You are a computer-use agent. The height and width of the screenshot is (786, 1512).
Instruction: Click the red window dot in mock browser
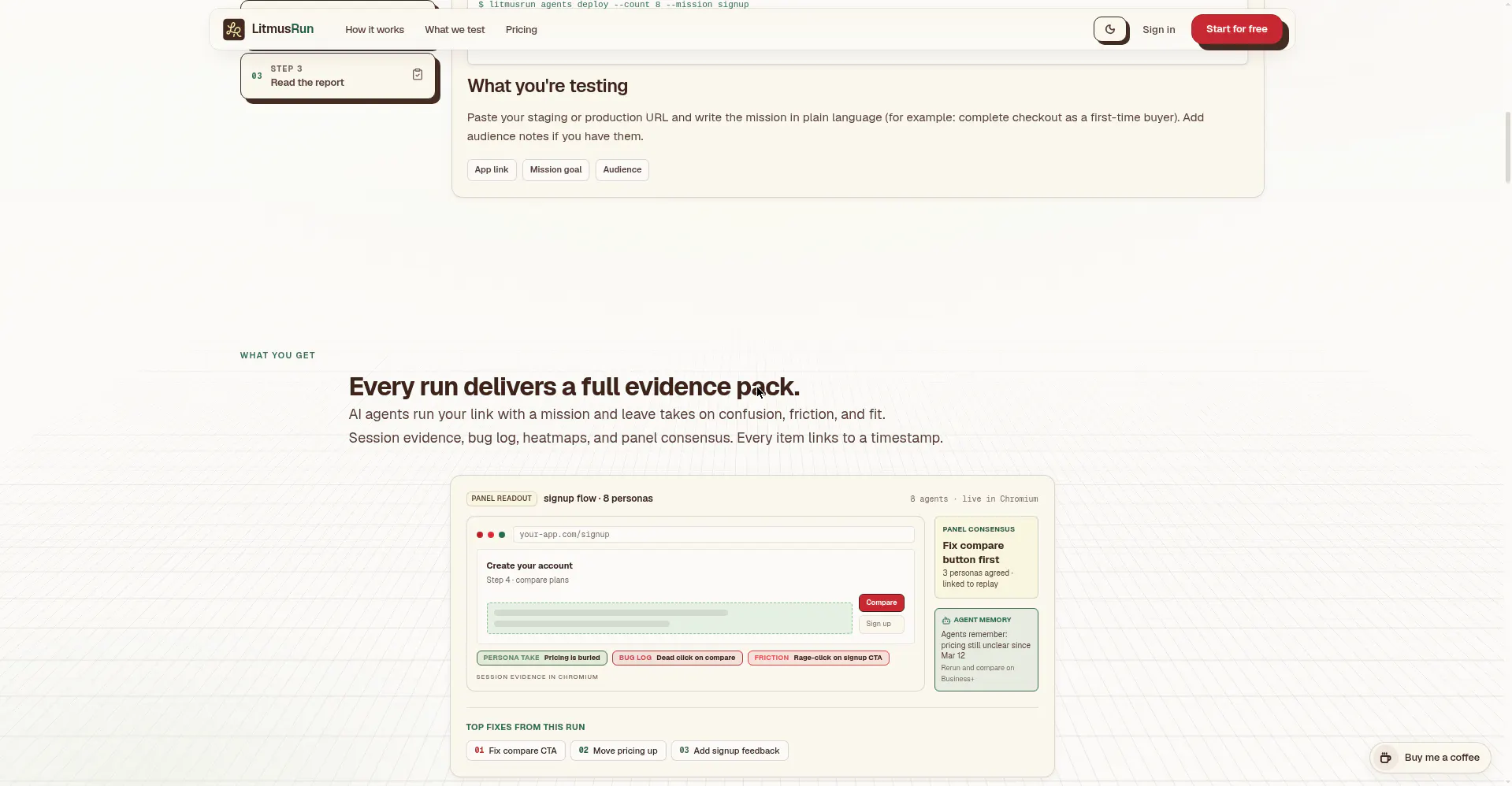point(479,535)
